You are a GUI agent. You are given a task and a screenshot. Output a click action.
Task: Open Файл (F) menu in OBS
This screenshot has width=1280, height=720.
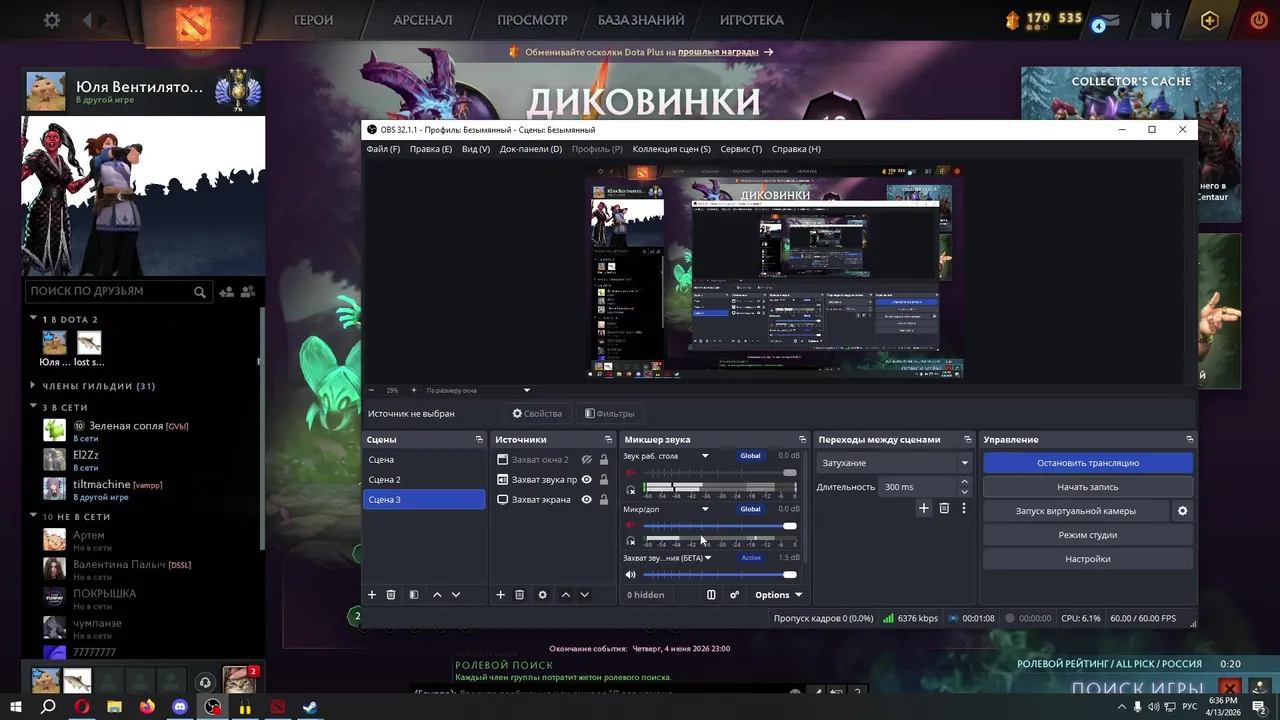pyautogui.click(x=383, y=149)
